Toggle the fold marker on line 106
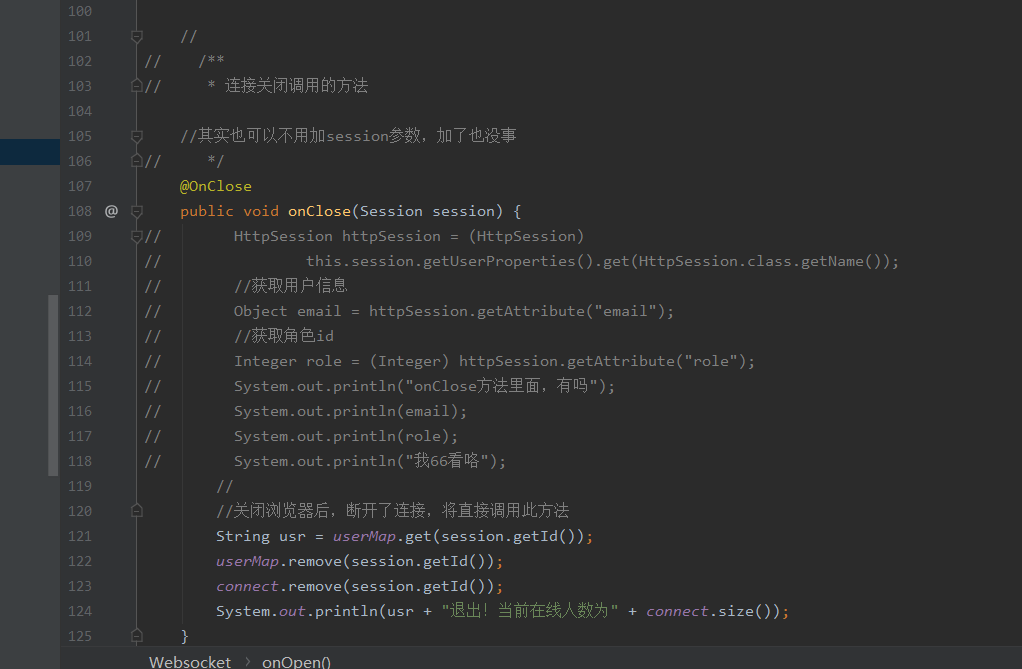Viewport: 1022px width, 669px height. pyautogui.click(x=137, y=161)
